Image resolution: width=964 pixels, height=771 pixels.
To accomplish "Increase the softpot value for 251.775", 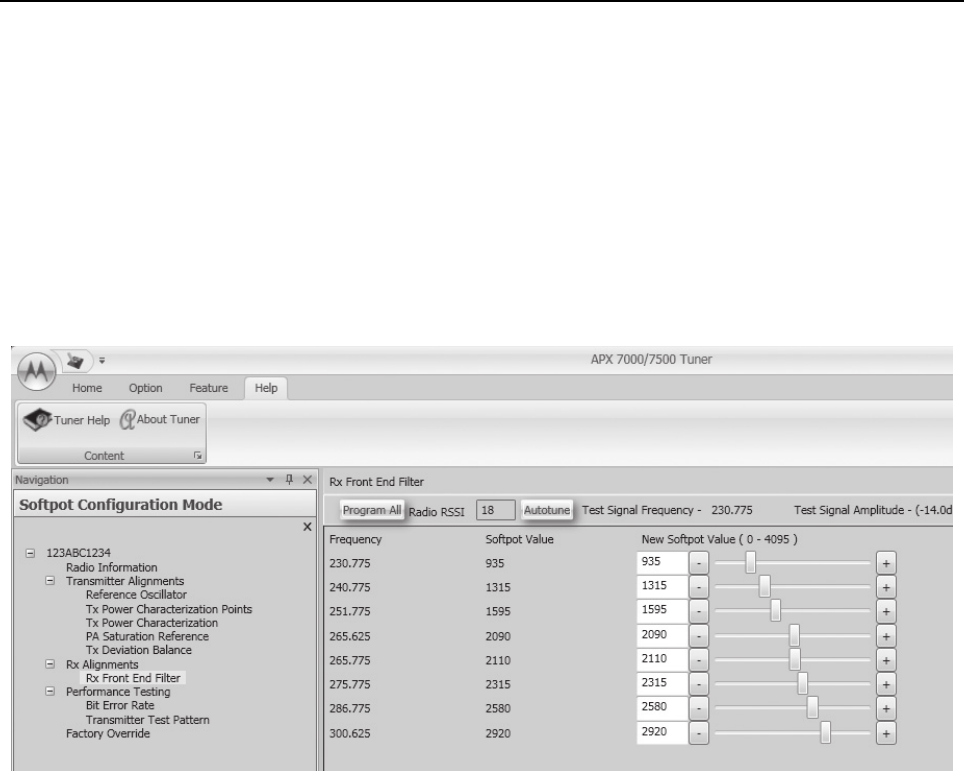I will pos(886,611).
